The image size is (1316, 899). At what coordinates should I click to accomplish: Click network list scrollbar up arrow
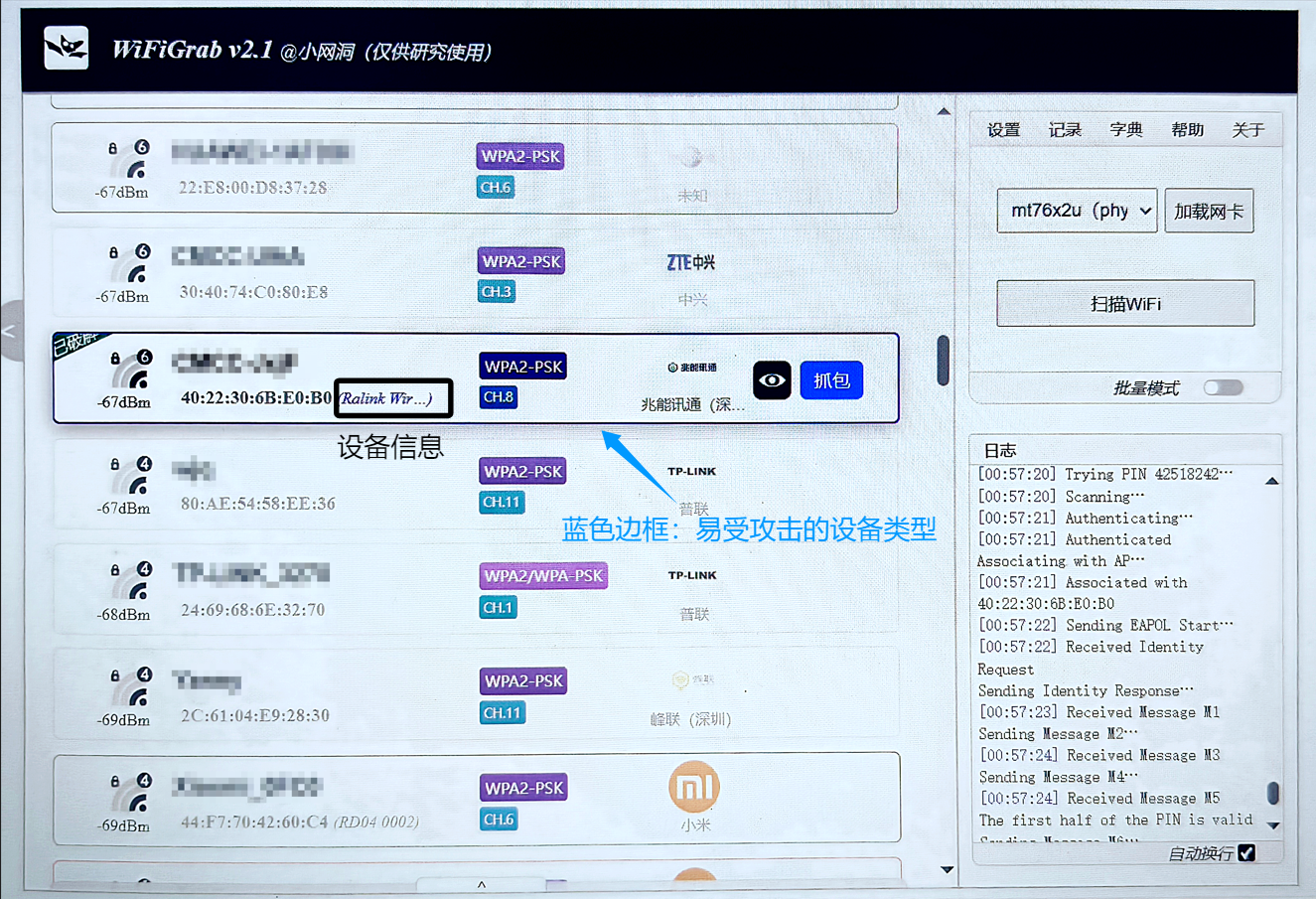(944, 111)
